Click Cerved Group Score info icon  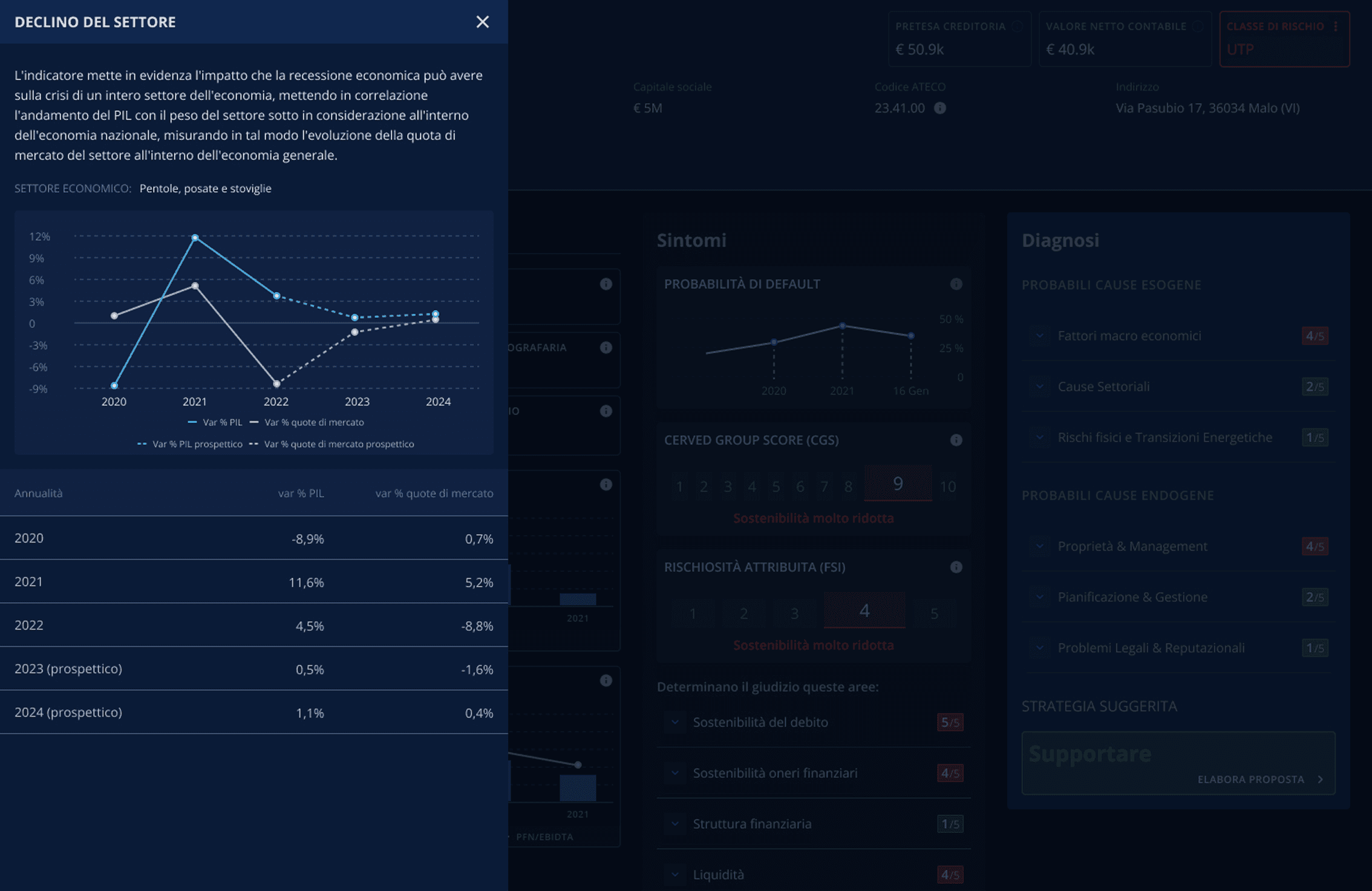coord(956,440)
